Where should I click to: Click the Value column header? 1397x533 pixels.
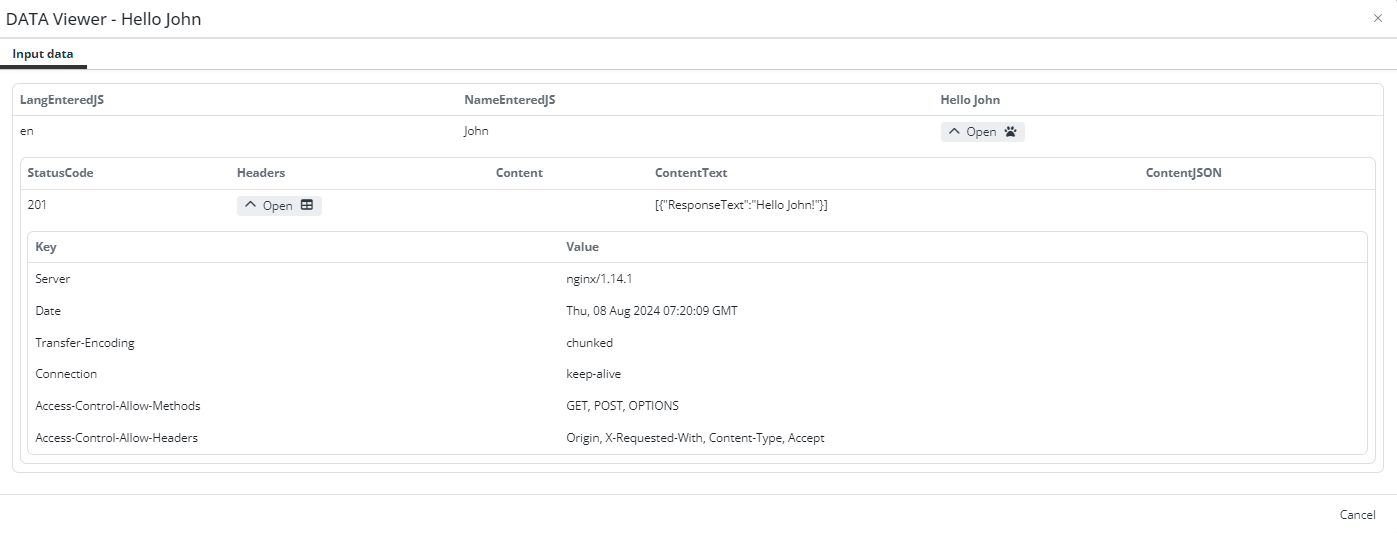pyautogui.click(x=582, y=247)
